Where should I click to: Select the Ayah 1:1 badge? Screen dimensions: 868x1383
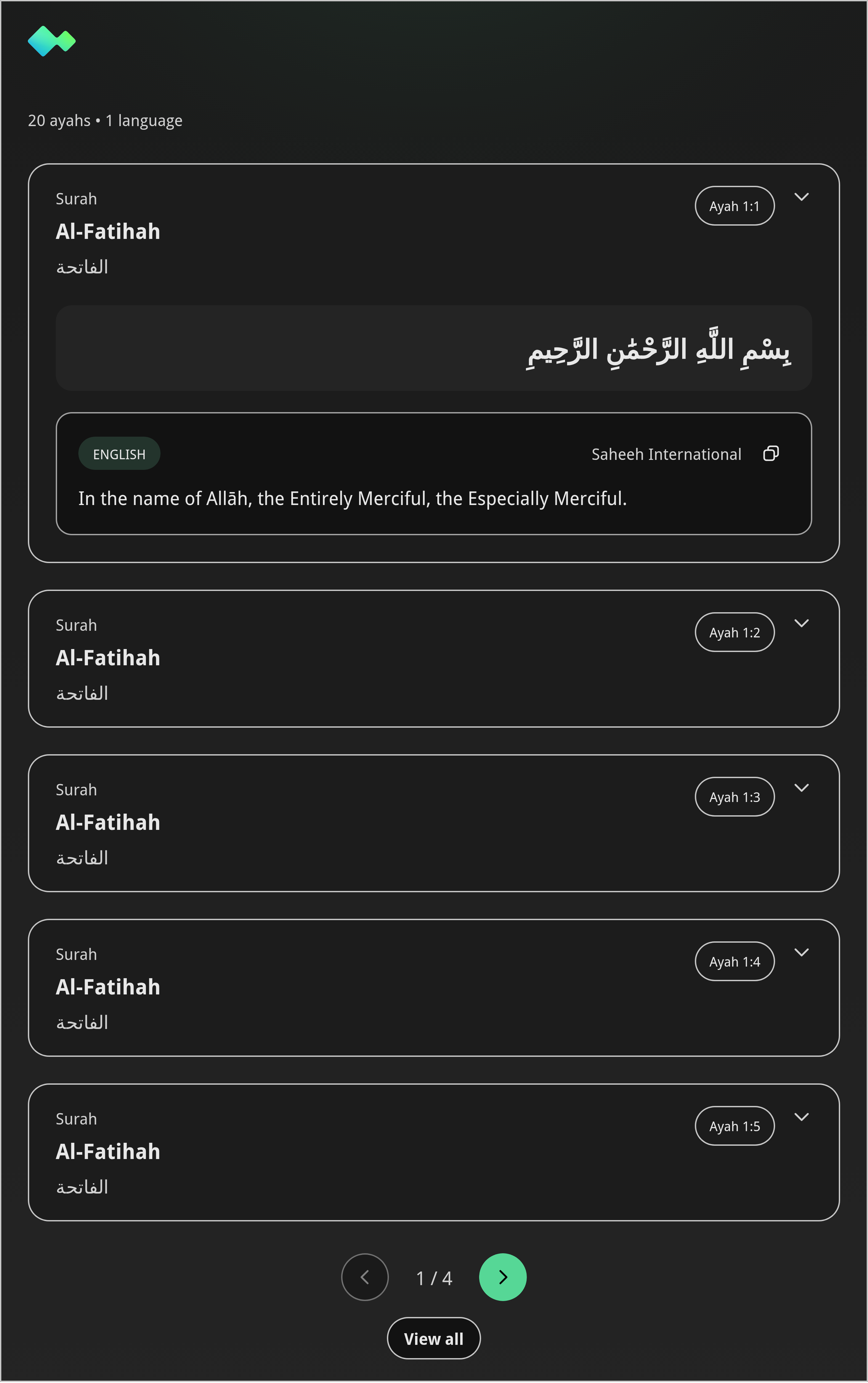(734, 205)
